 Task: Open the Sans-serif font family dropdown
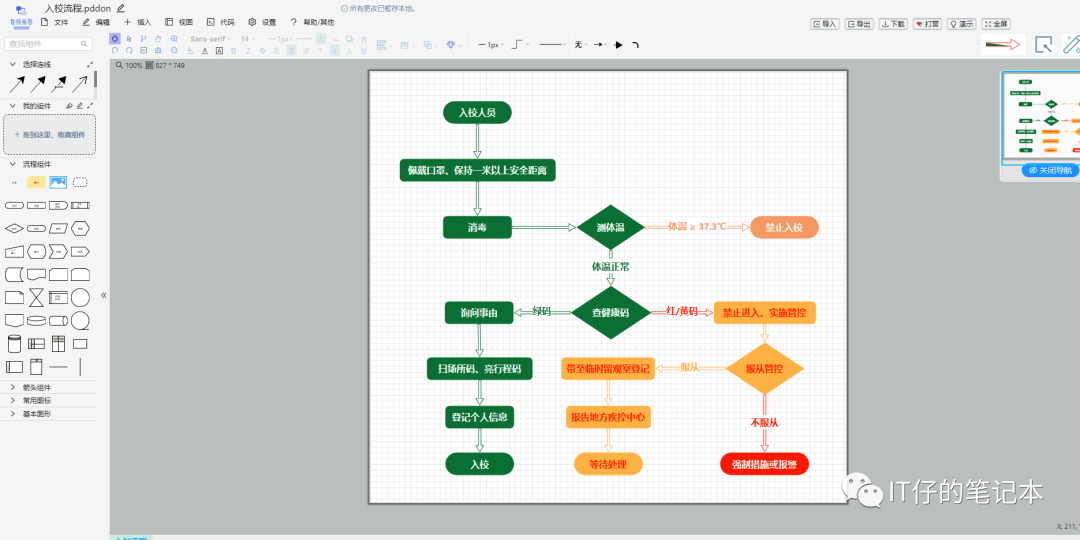tap(210, 39)
